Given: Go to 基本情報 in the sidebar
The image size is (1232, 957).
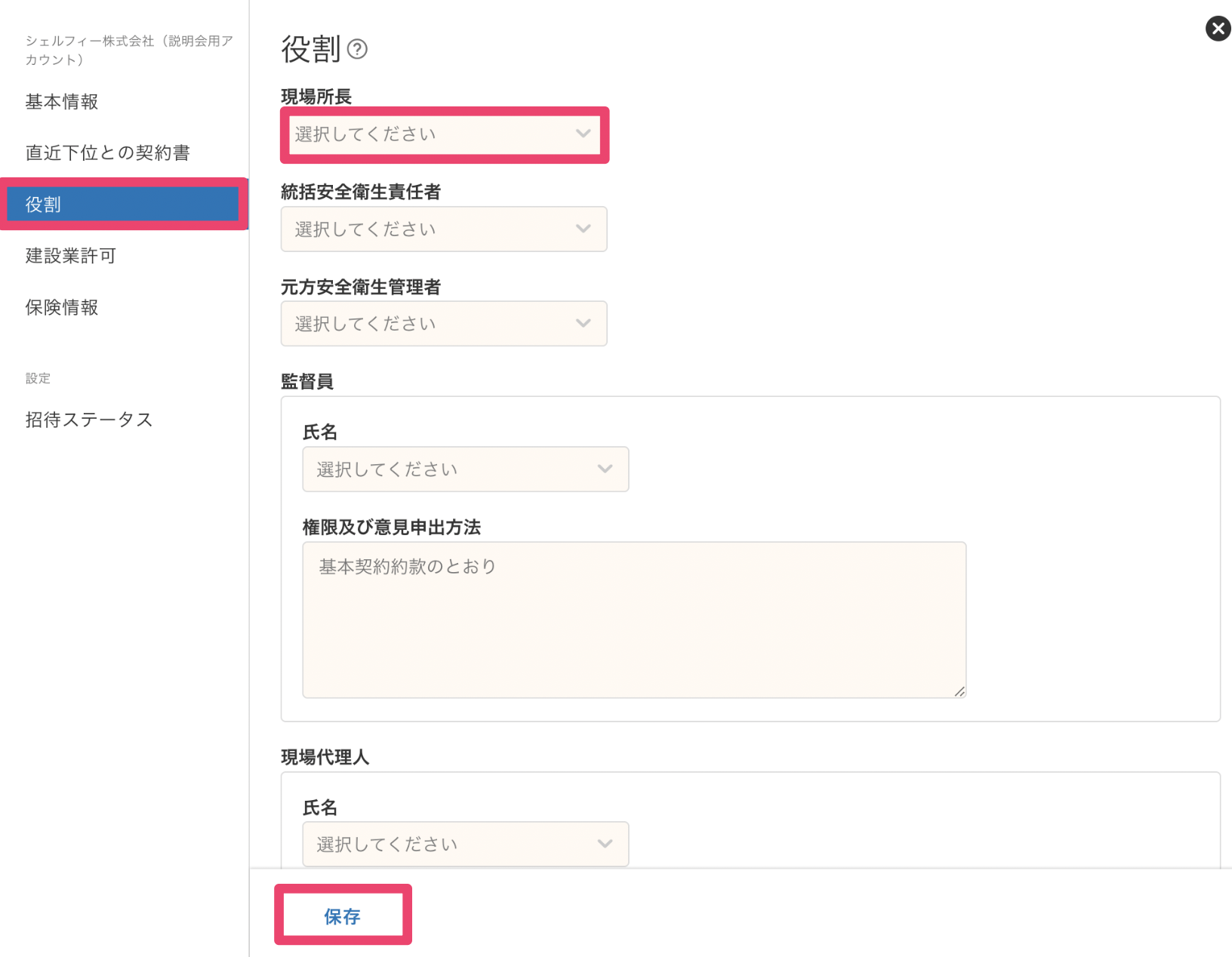Looking at the screenshot, I should tap(62, 102).
